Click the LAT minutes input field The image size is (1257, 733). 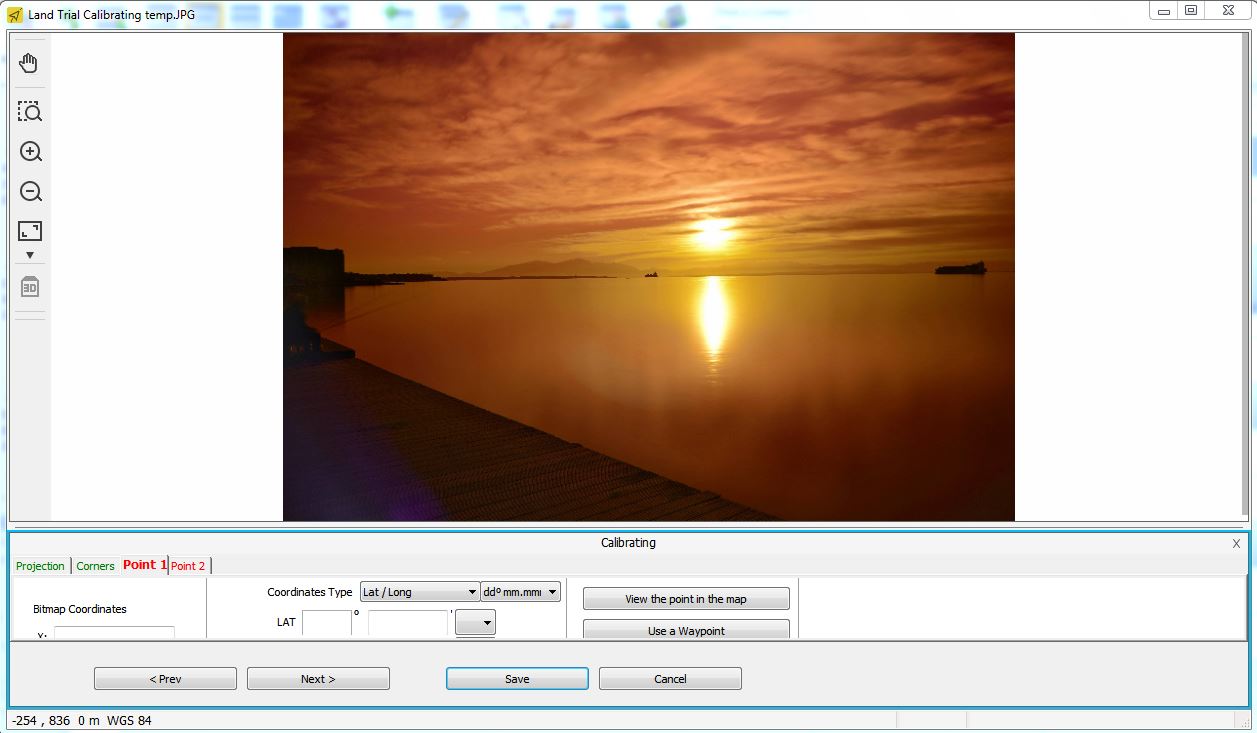pos(408,623)
